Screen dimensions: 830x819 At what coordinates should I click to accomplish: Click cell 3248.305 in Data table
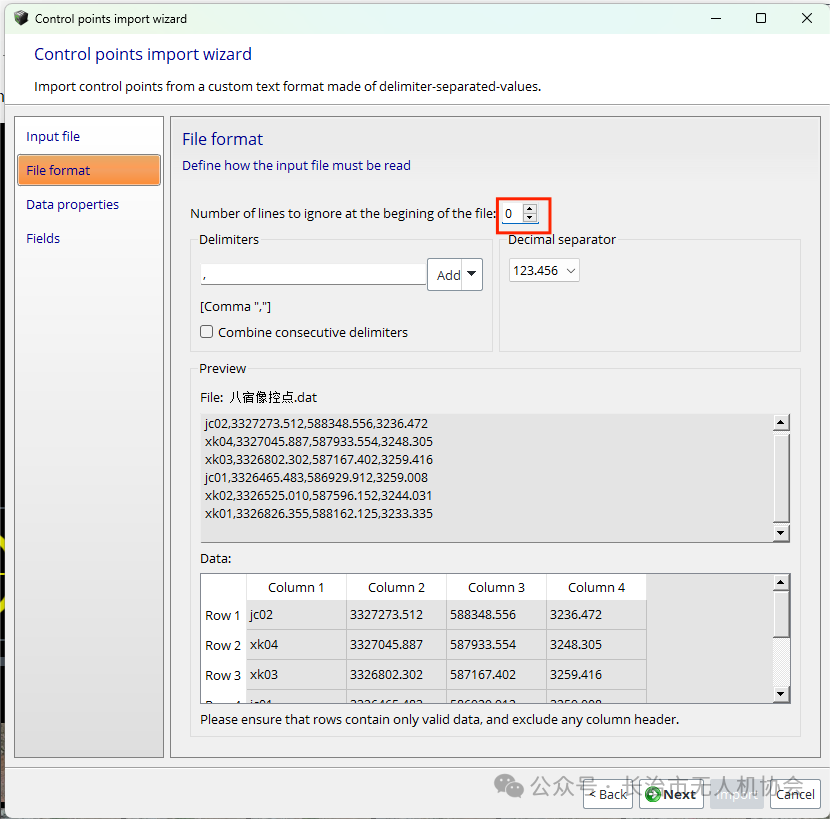pos(596,645)
